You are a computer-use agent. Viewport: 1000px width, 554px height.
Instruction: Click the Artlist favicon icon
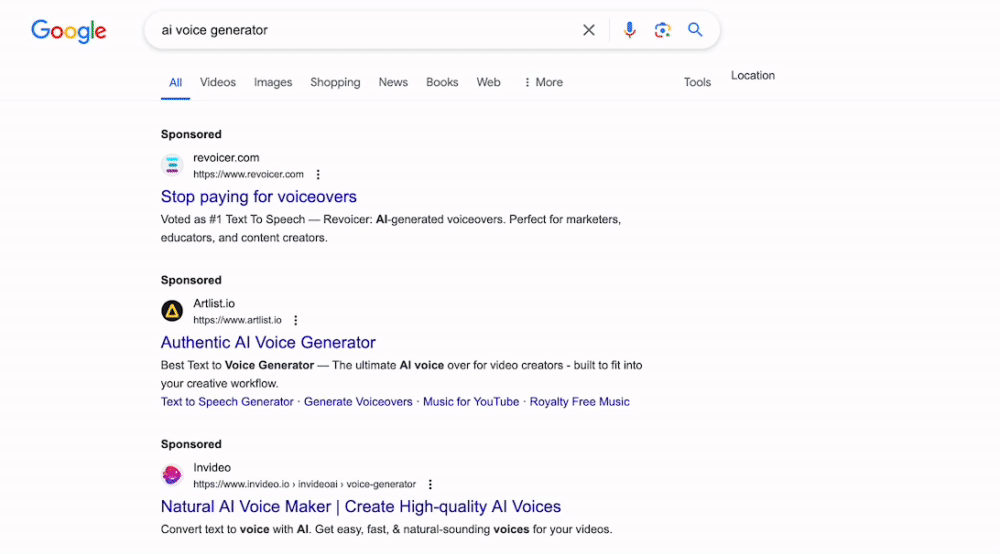(x=172, y=311)
